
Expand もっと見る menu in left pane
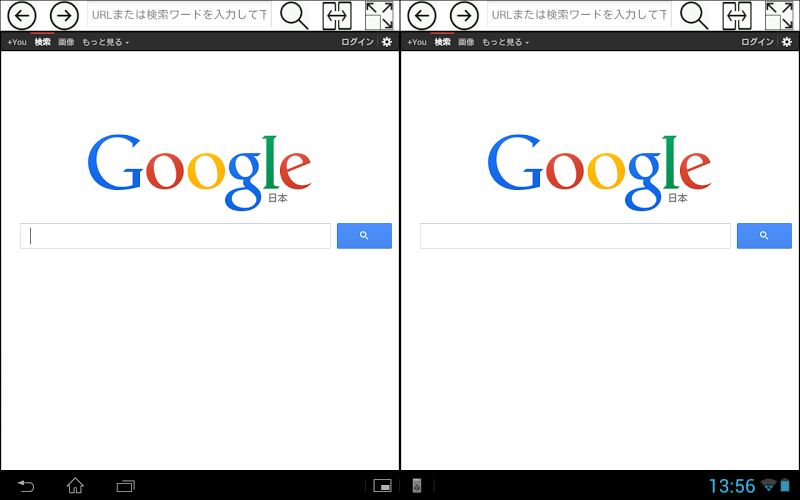click(x=106, y=42)
